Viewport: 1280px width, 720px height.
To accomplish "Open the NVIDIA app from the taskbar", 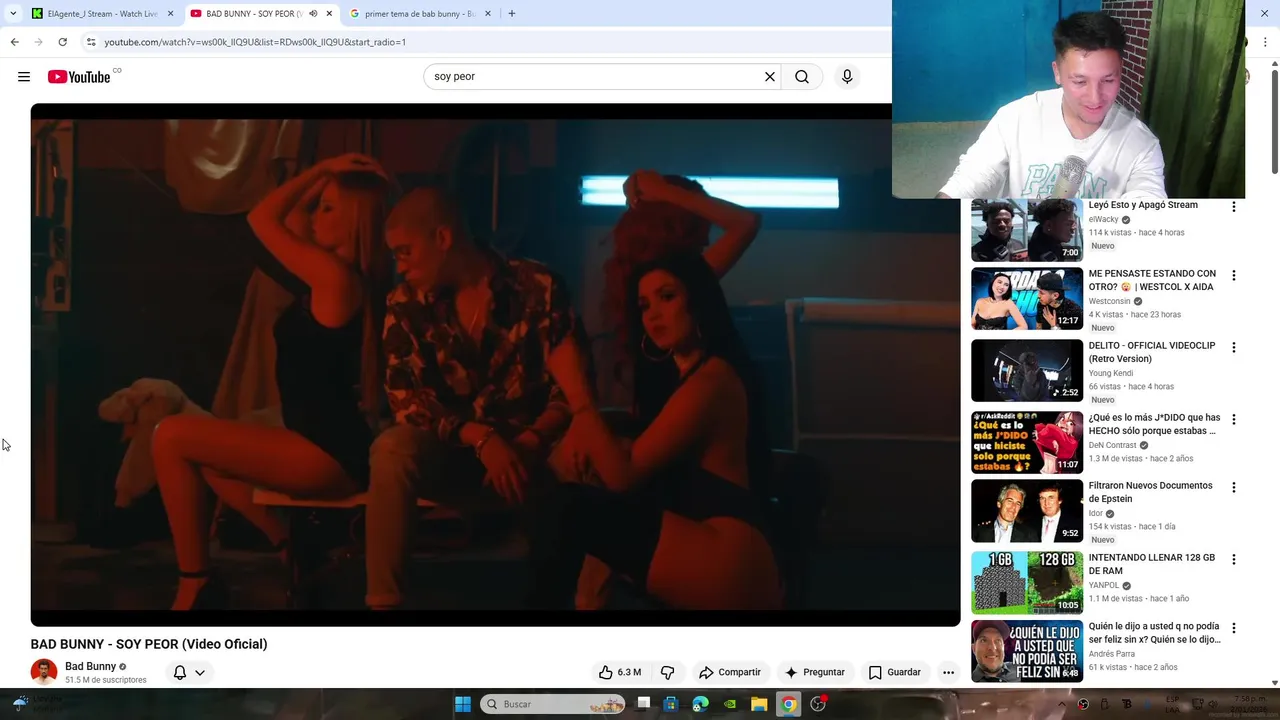I will click(x=730, y=704).
